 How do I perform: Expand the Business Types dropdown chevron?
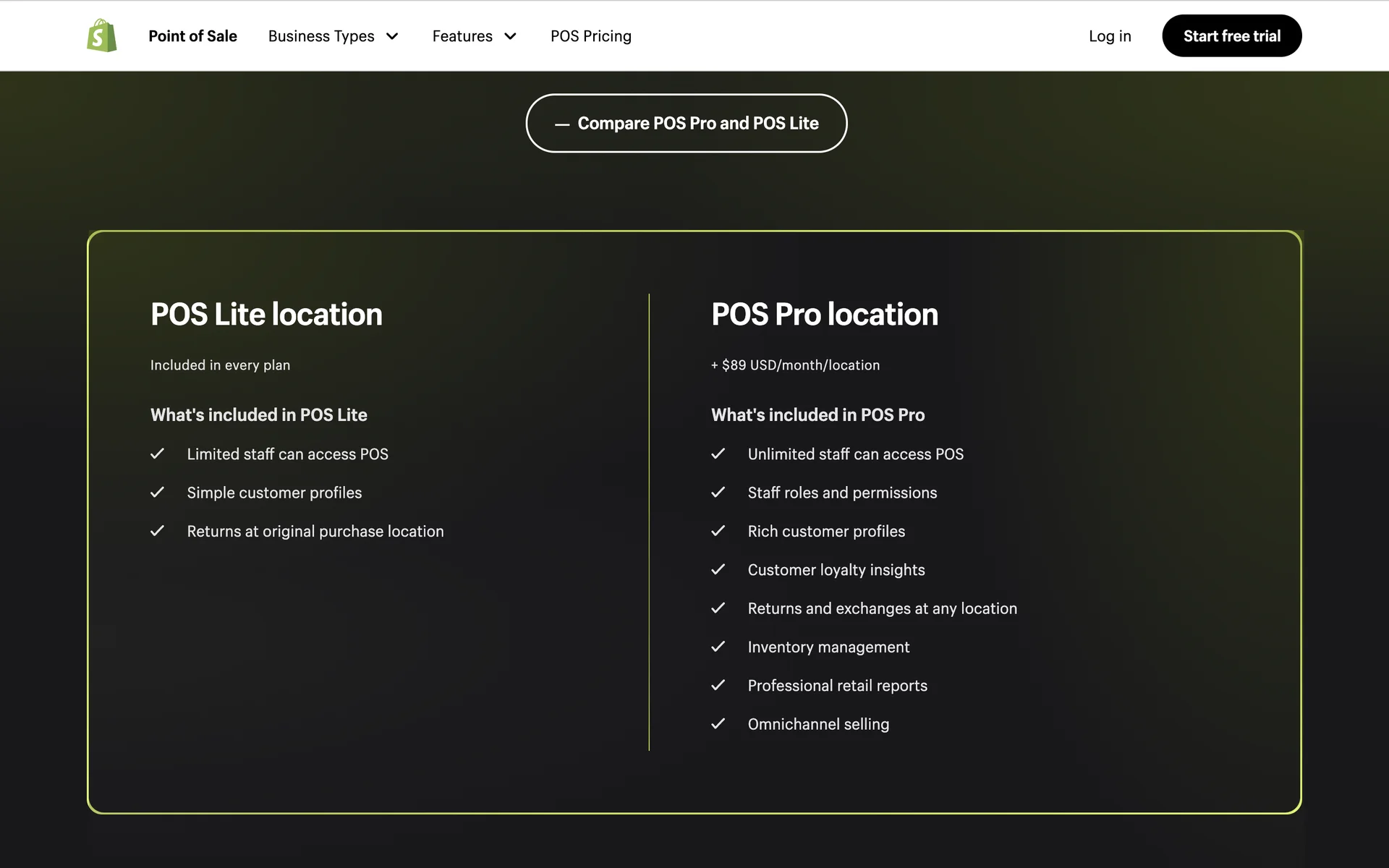(392, 36)
